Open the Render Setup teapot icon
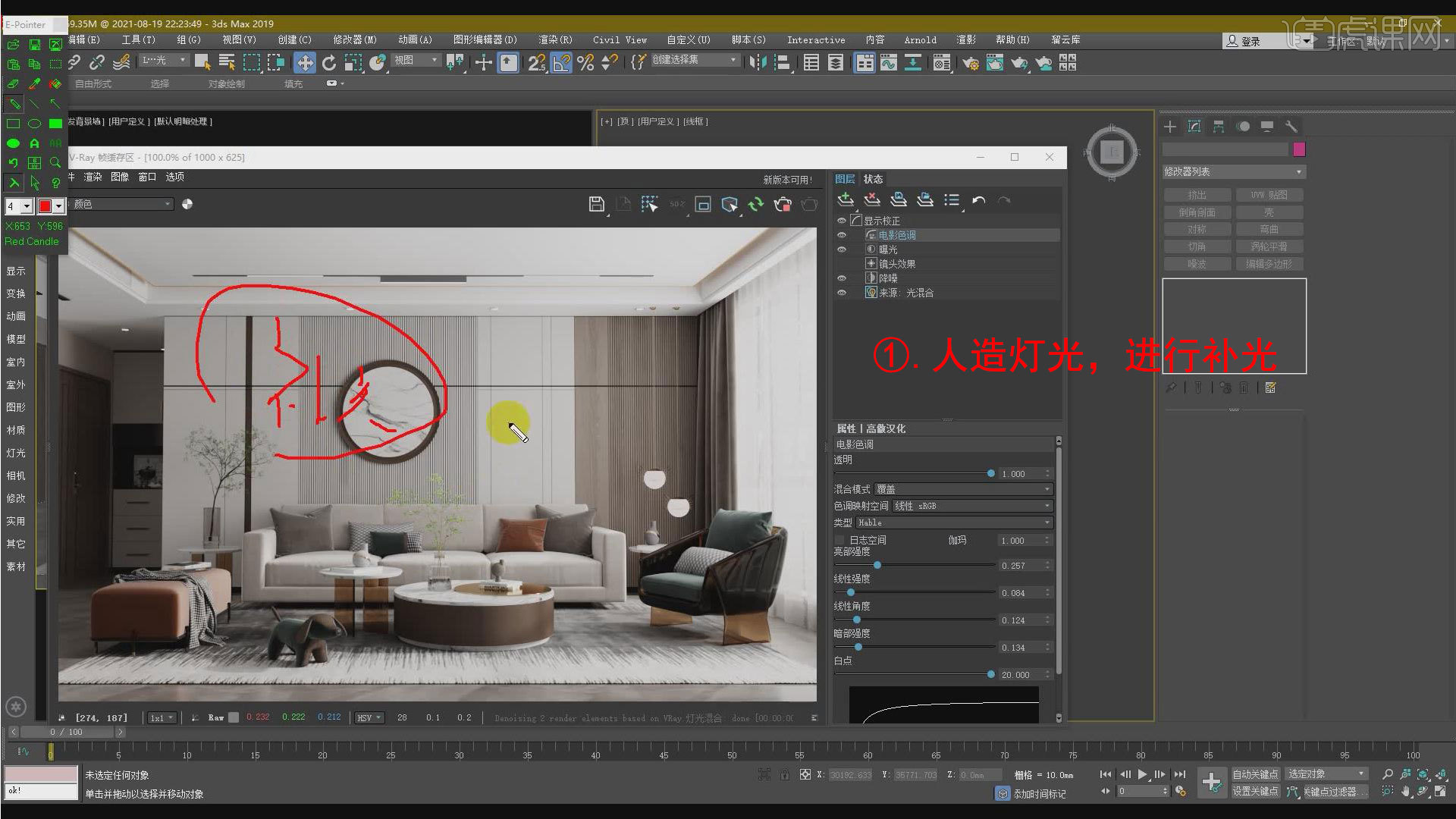 point(971,63)
